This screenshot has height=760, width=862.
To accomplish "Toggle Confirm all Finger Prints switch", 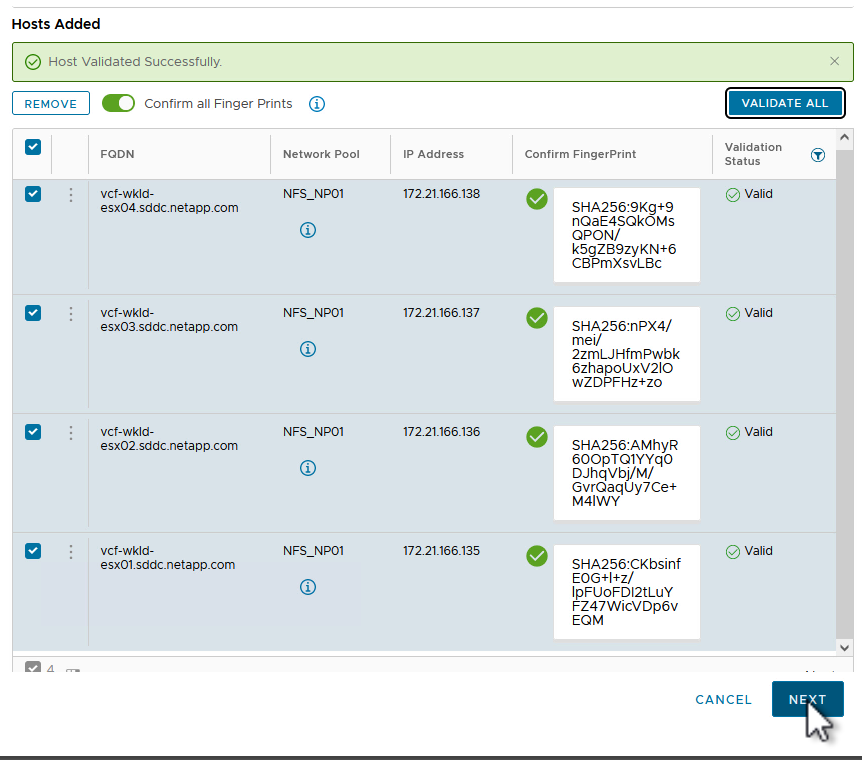I will point(118,103).
